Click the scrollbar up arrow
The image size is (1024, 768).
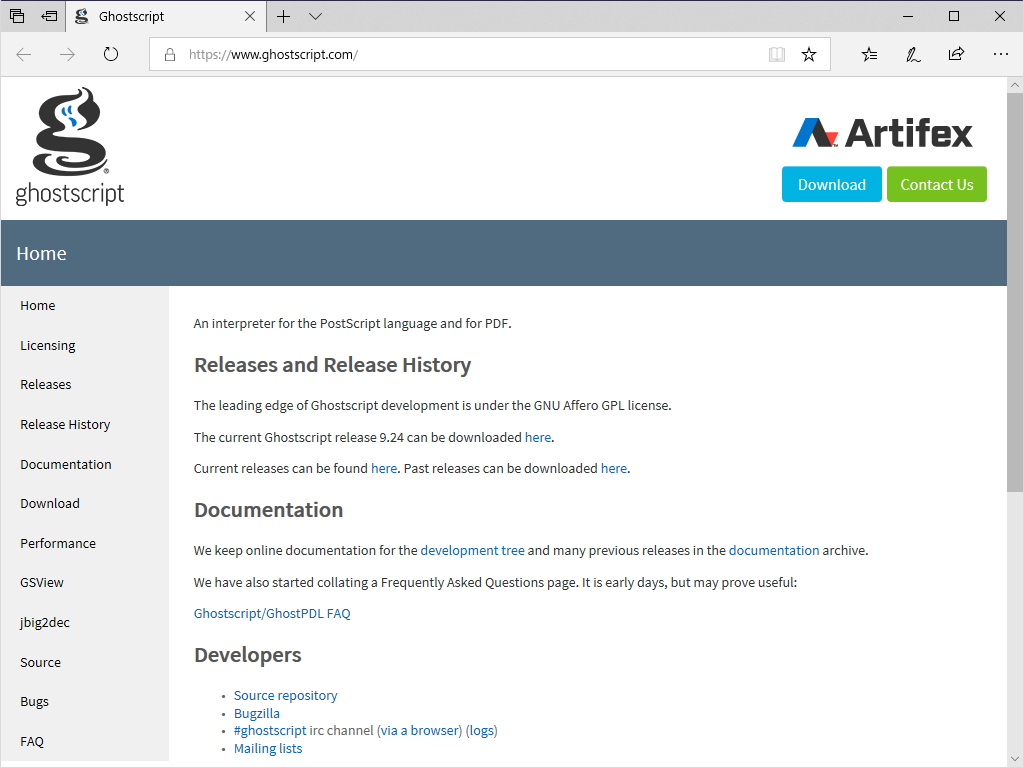(x=1014, y=85)
